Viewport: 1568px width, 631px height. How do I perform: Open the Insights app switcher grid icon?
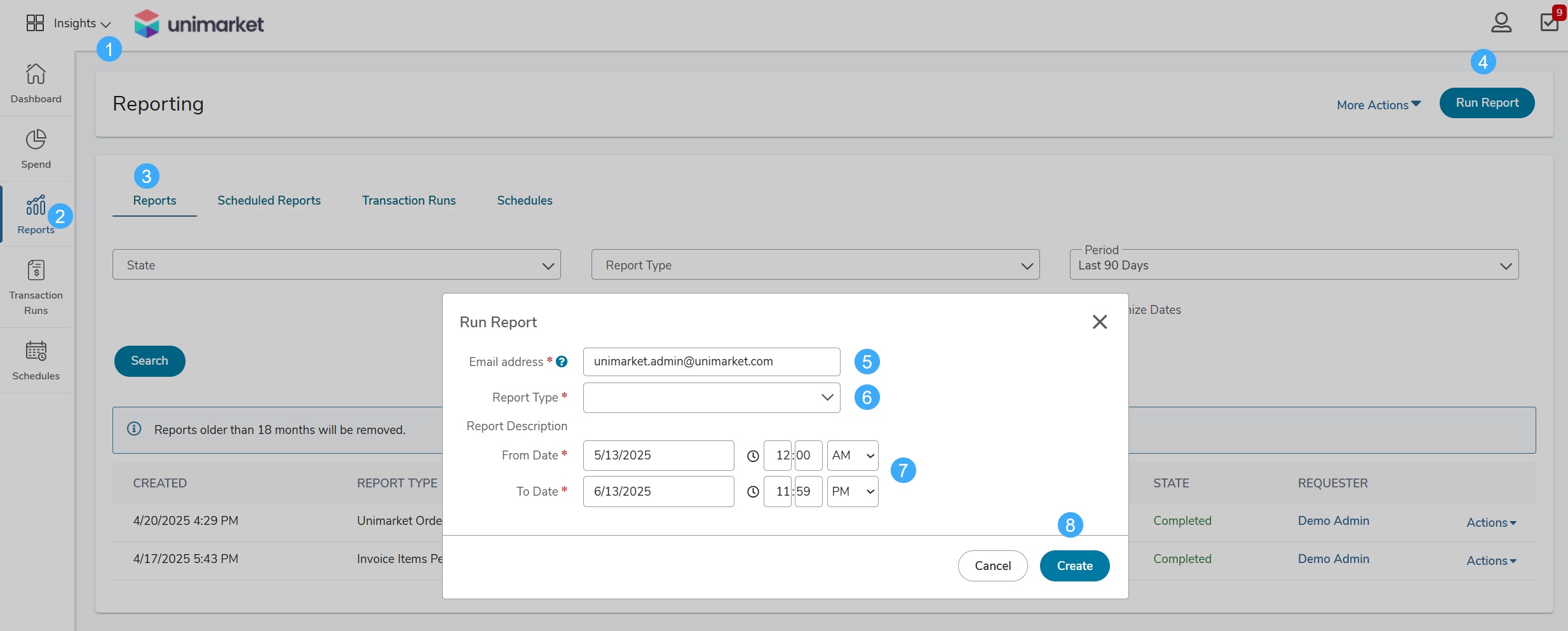click(35, 23)
